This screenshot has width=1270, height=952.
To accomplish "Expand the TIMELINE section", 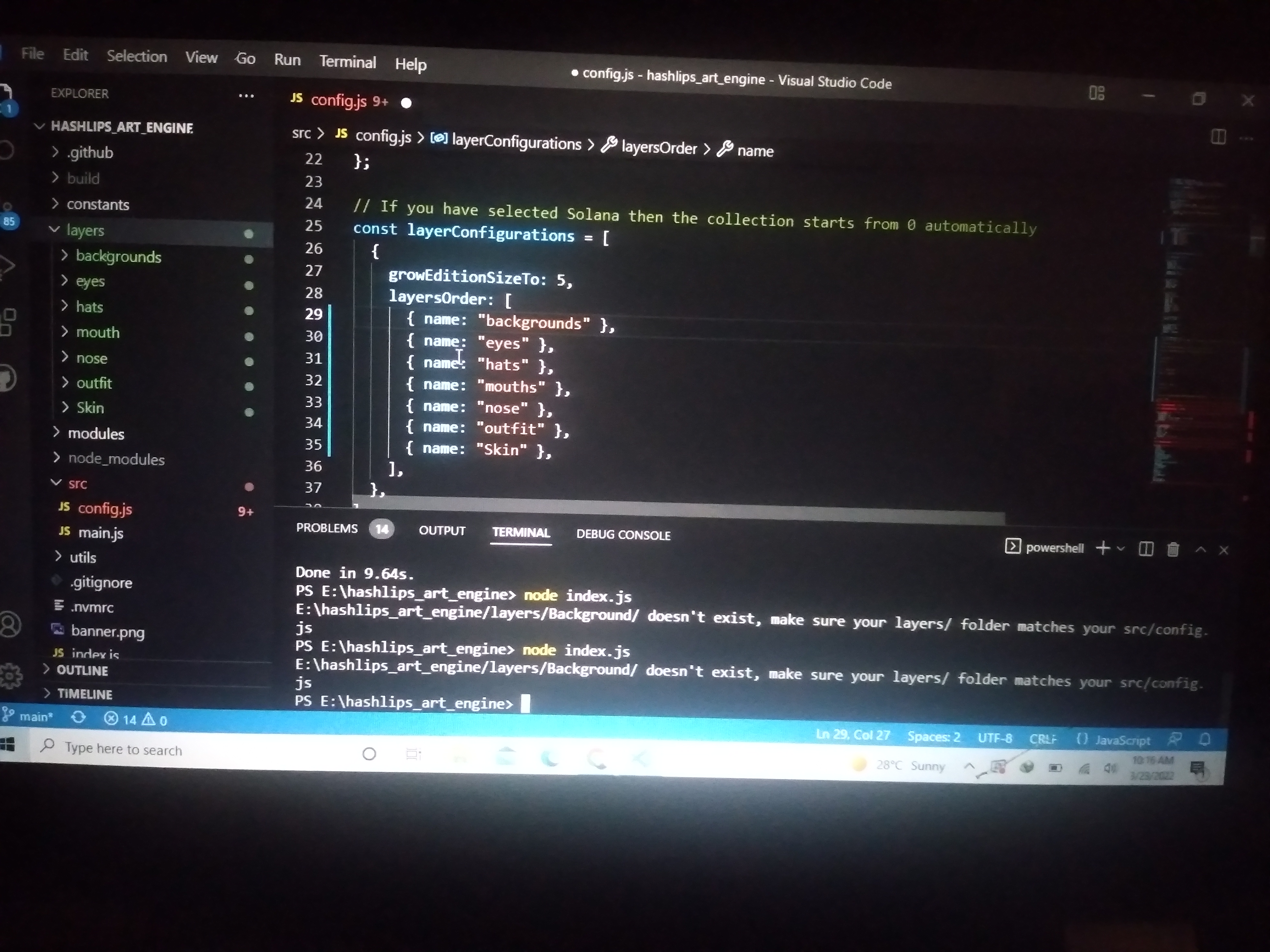I will point(84,694).
